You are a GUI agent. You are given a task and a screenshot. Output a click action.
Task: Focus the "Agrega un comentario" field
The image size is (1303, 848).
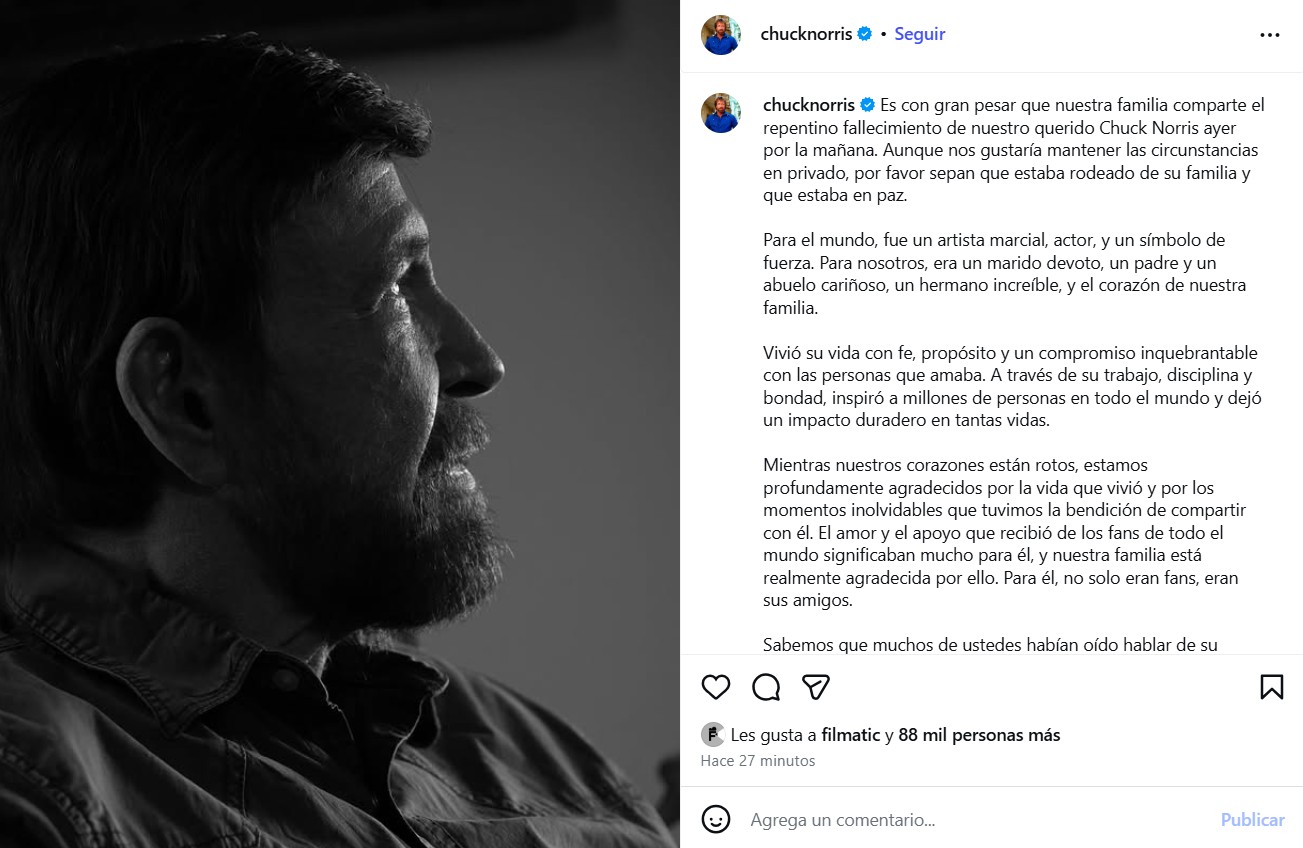click(x=960, y=819)
